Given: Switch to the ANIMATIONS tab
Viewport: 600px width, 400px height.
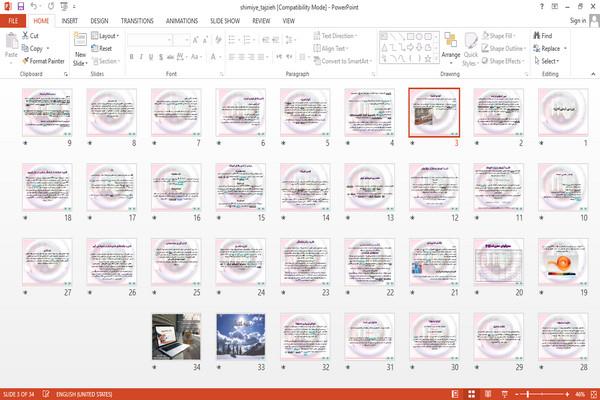Looking at the screenshot, I should tap(182, 21).
